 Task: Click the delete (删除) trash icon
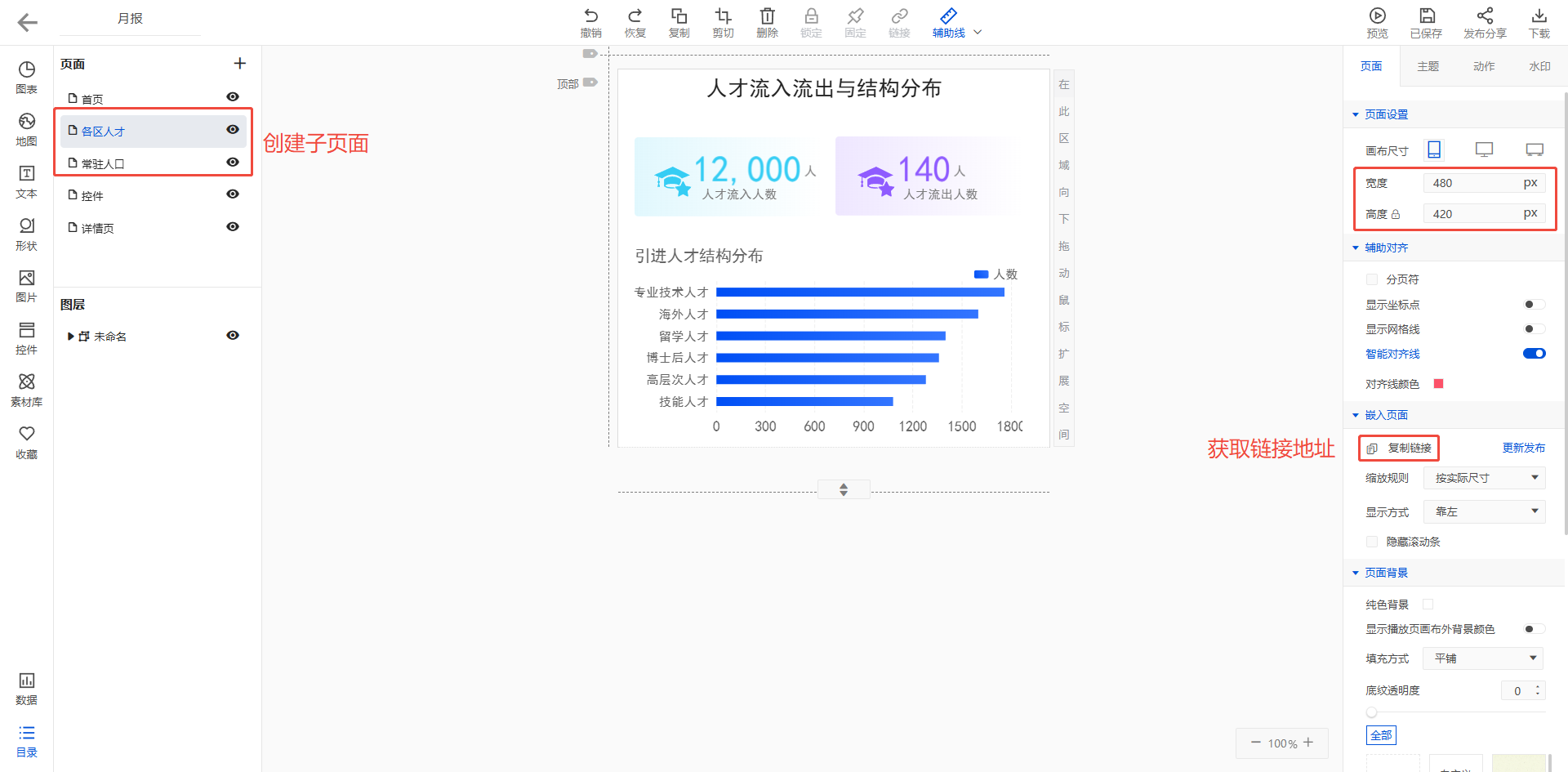point(767,16)
